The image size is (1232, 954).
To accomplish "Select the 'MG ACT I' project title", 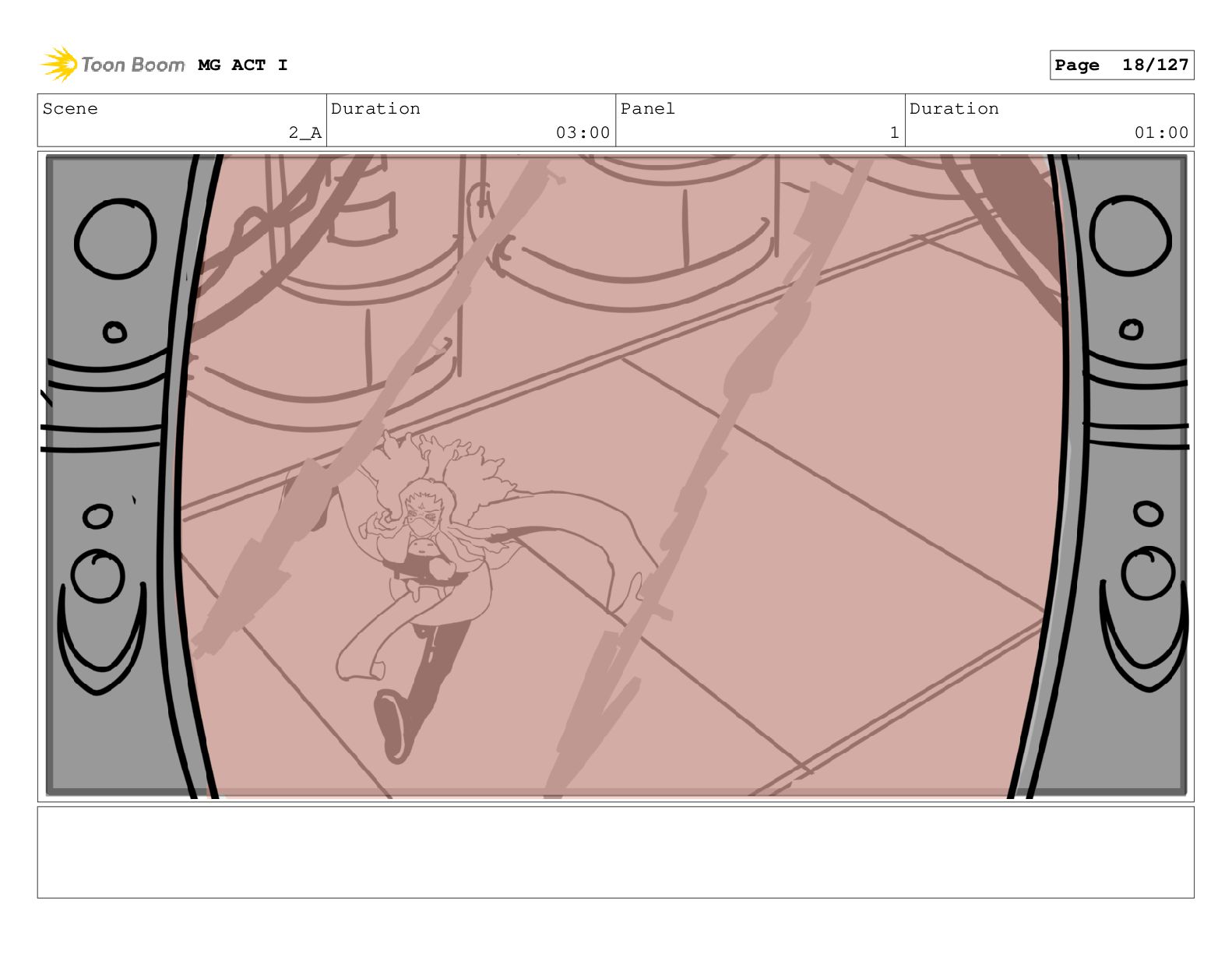I will click(243, 65).
